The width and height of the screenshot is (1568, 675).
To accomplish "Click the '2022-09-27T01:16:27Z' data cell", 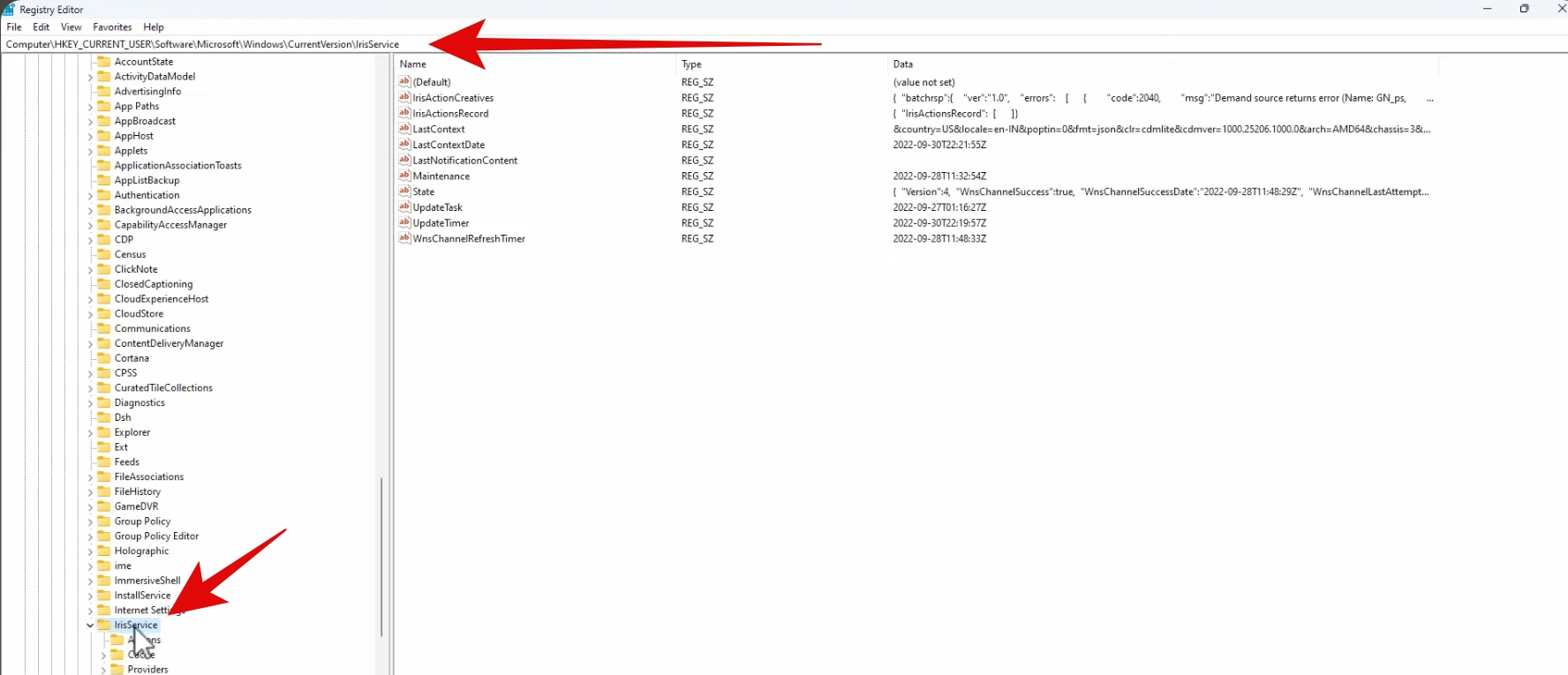I will coord(939,207).
